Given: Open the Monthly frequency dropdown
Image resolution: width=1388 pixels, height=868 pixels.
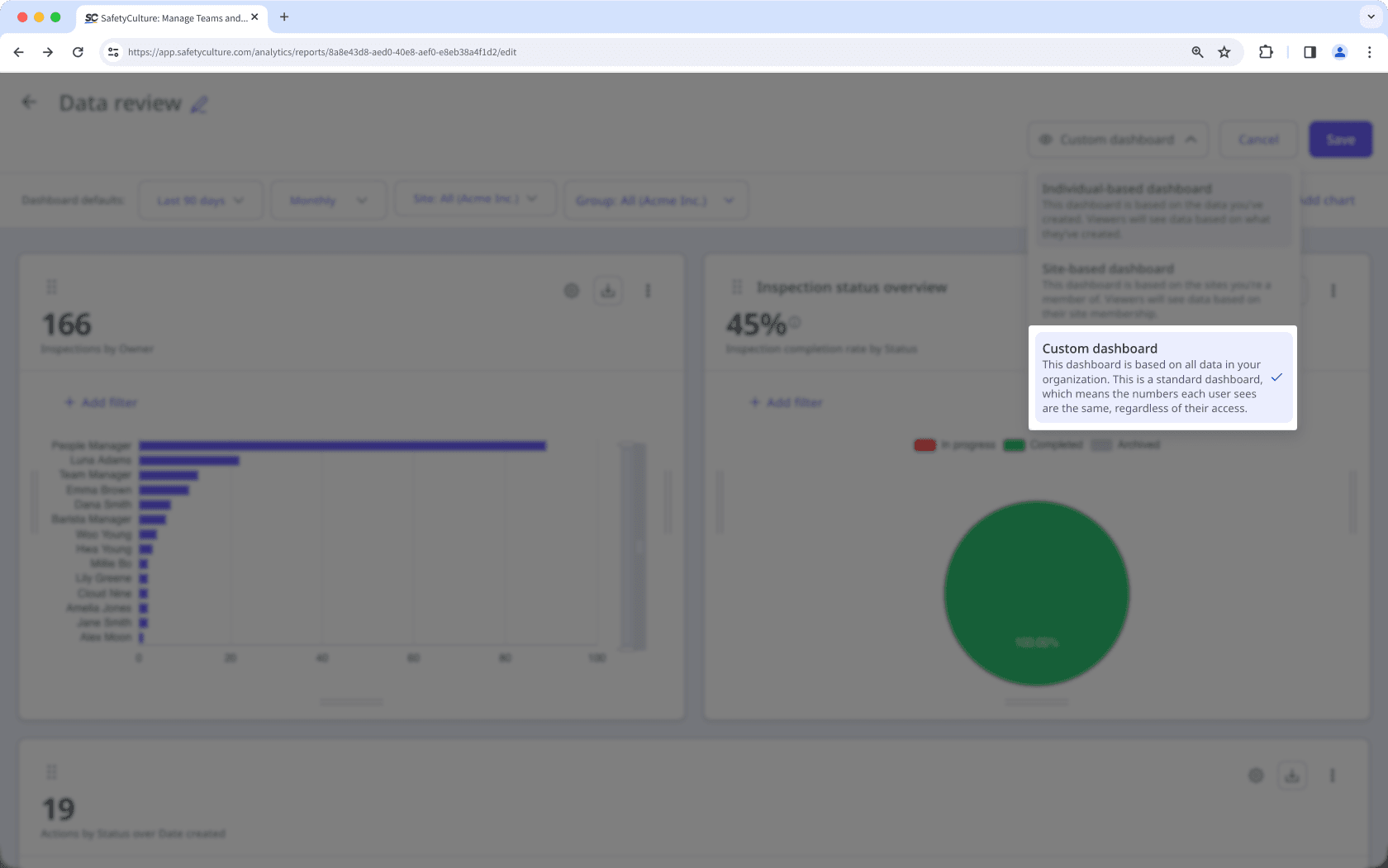Looking at the screenshot, I should point(328,199).
